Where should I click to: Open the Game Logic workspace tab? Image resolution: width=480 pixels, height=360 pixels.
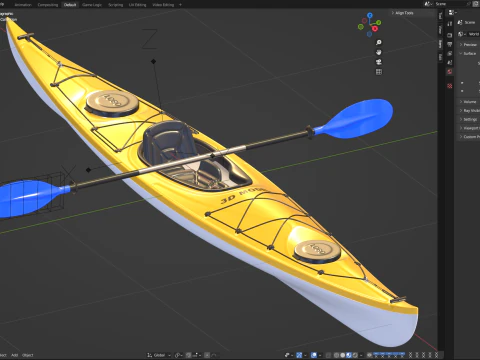[x=92, y=5]
